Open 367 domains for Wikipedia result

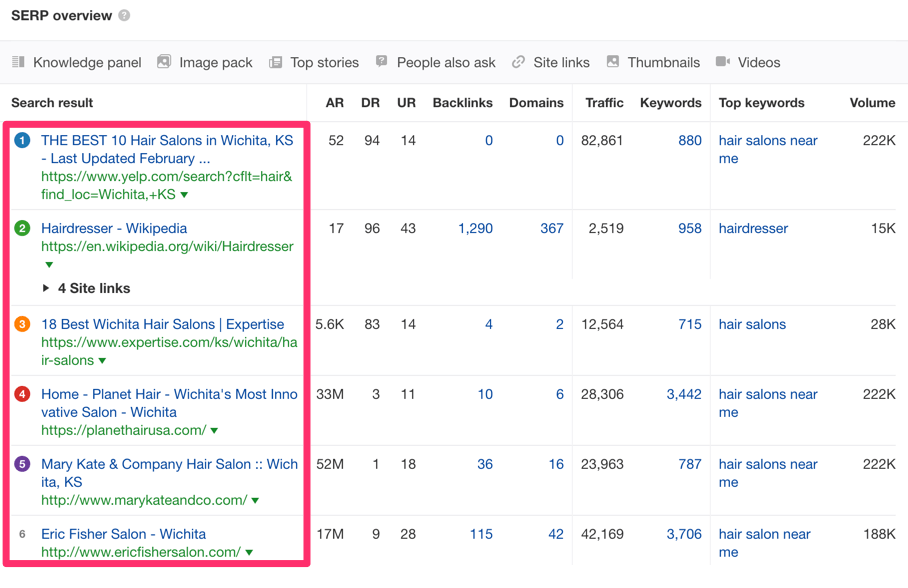(552, 229)
